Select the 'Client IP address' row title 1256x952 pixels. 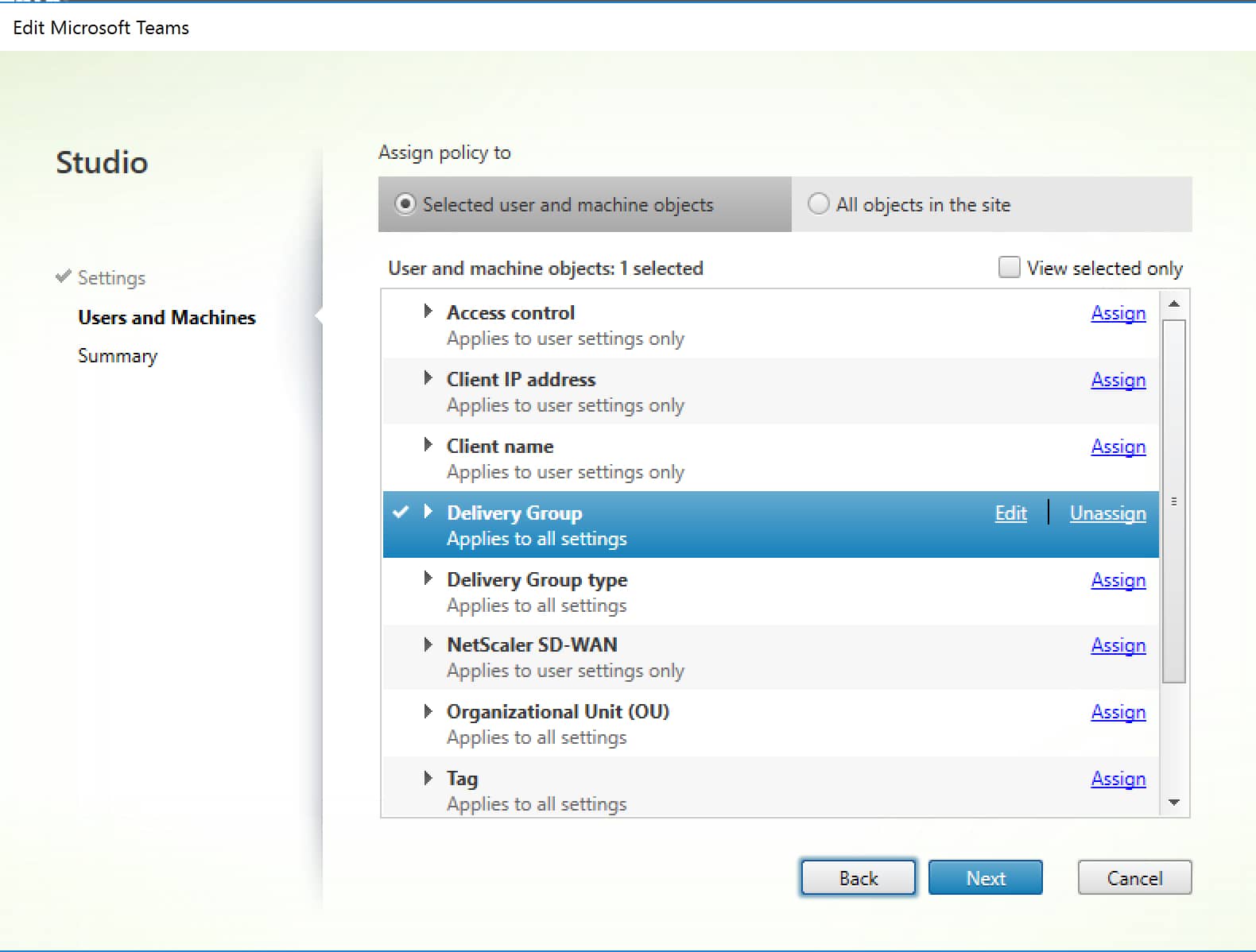(x=521, y=379)
